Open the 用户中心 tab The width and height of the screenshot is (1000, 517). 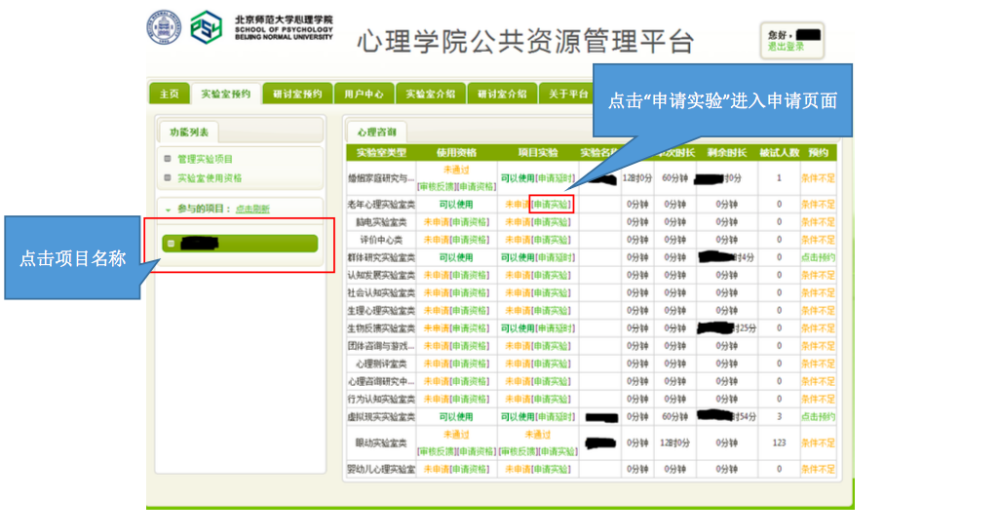[362, 93]
